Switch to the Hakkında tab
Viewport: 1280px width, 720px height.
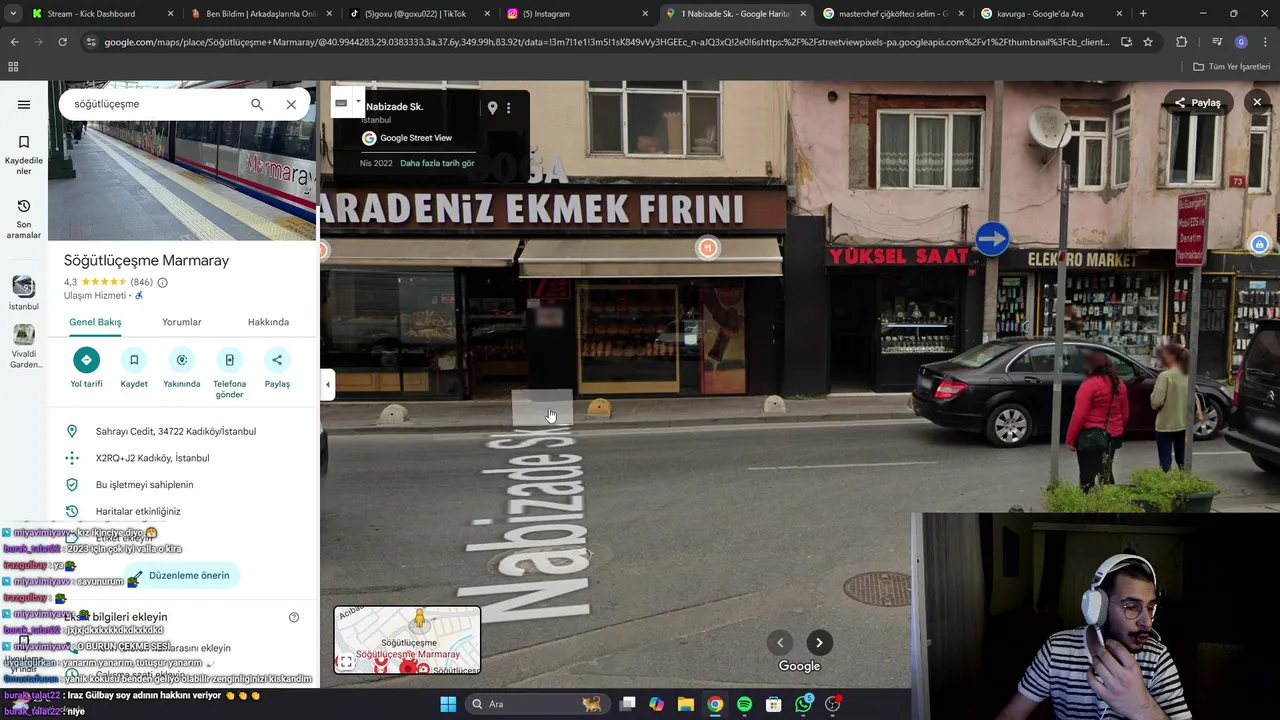268,322
